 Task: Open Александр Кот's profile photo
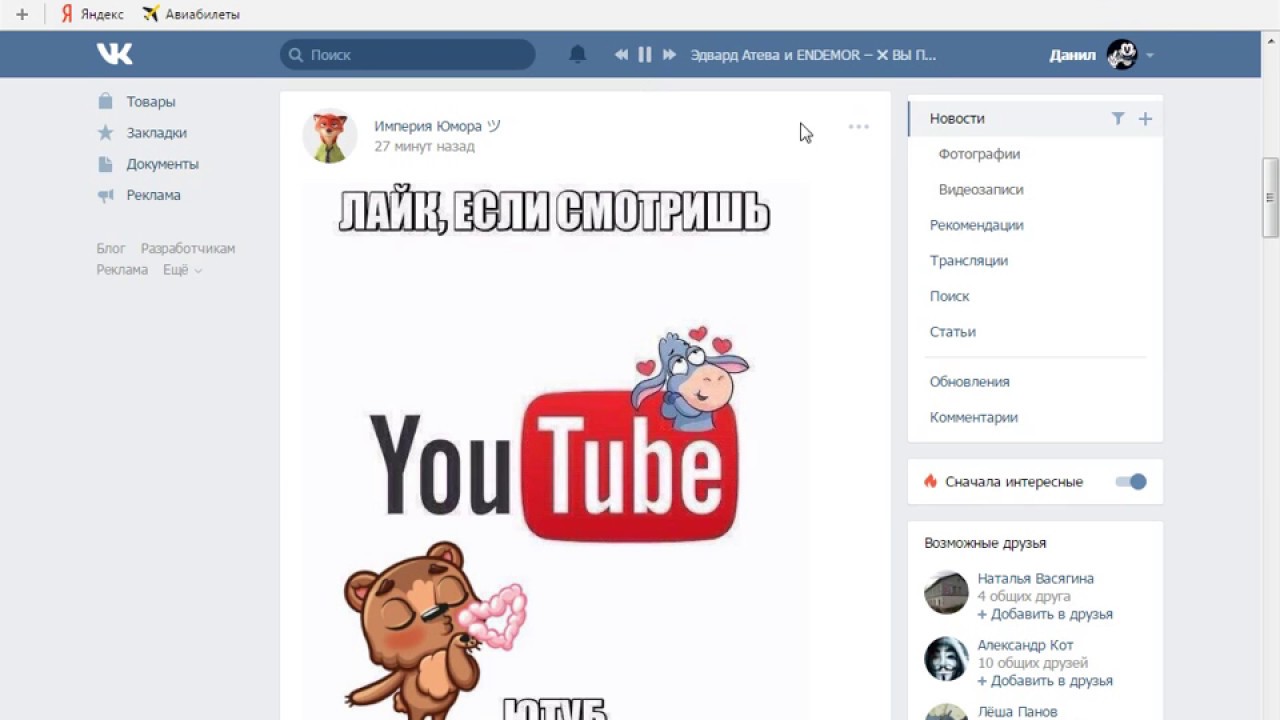[x=946, y=659]
